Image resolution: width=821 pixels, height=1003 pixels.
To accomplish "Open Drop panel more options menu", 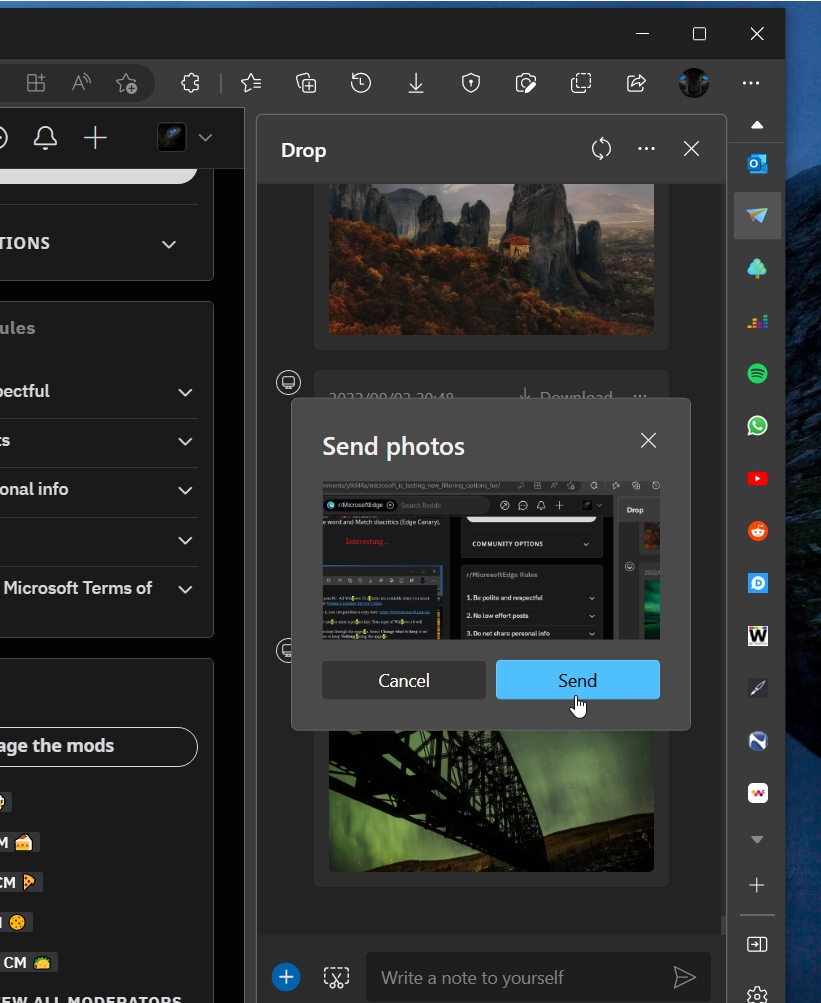I will (646, 149).
